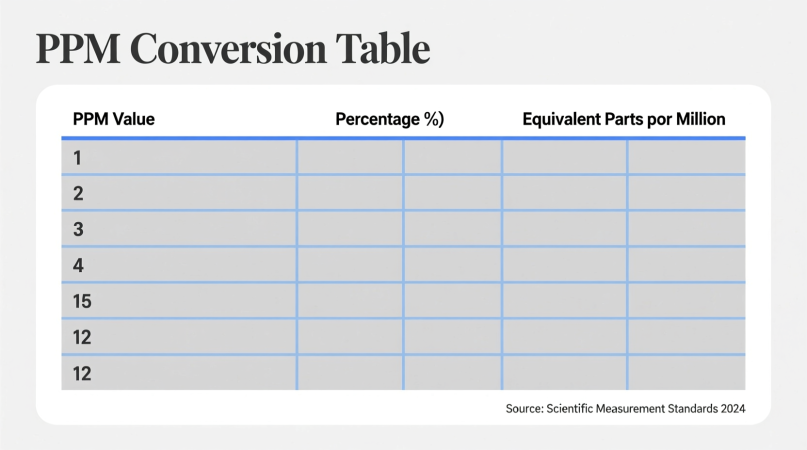Select the Equivalent Parts por Million header

click(623, 120)
